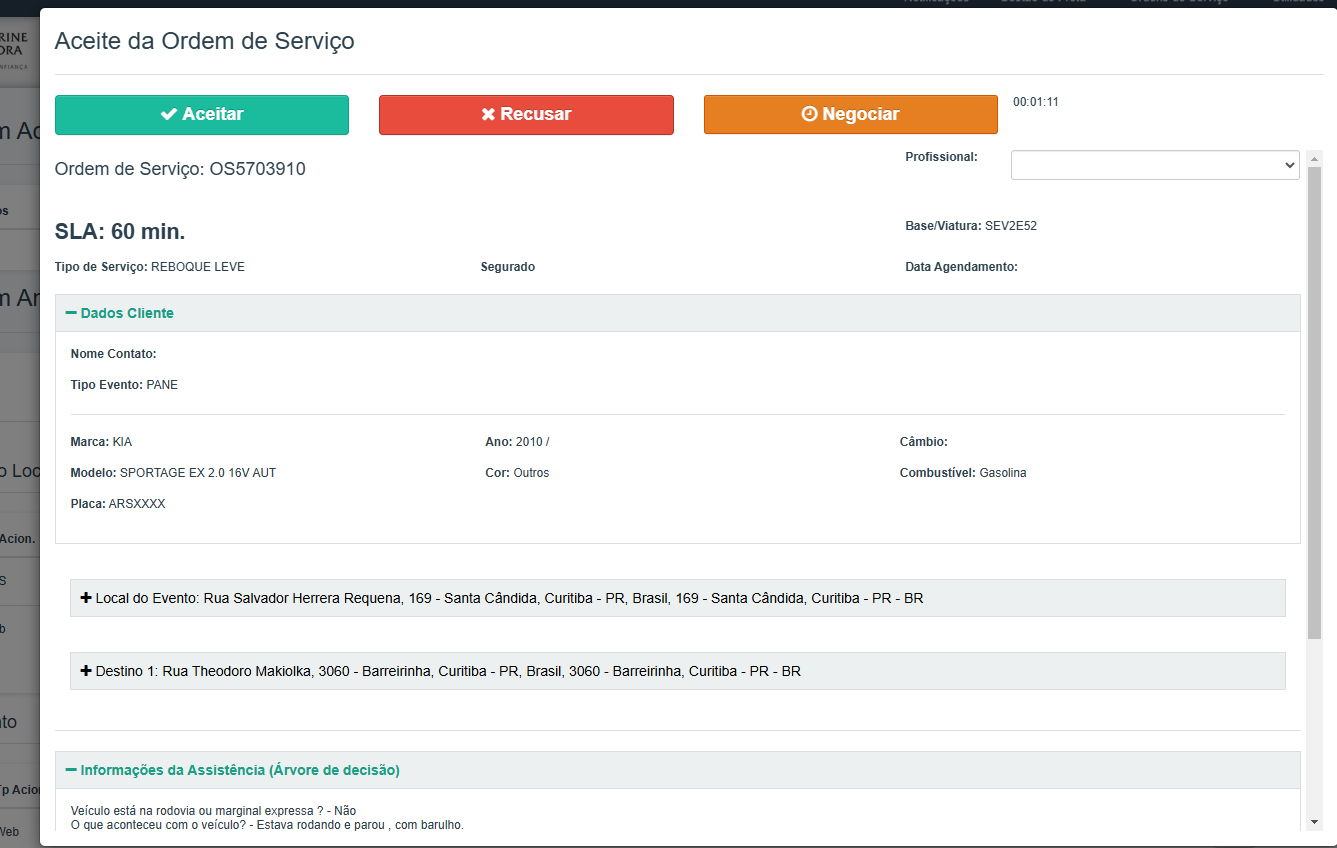The width and height of the screenshot is (1337, 848).
Task: Click the X icon on Recusar
Action: click(488, 114)
